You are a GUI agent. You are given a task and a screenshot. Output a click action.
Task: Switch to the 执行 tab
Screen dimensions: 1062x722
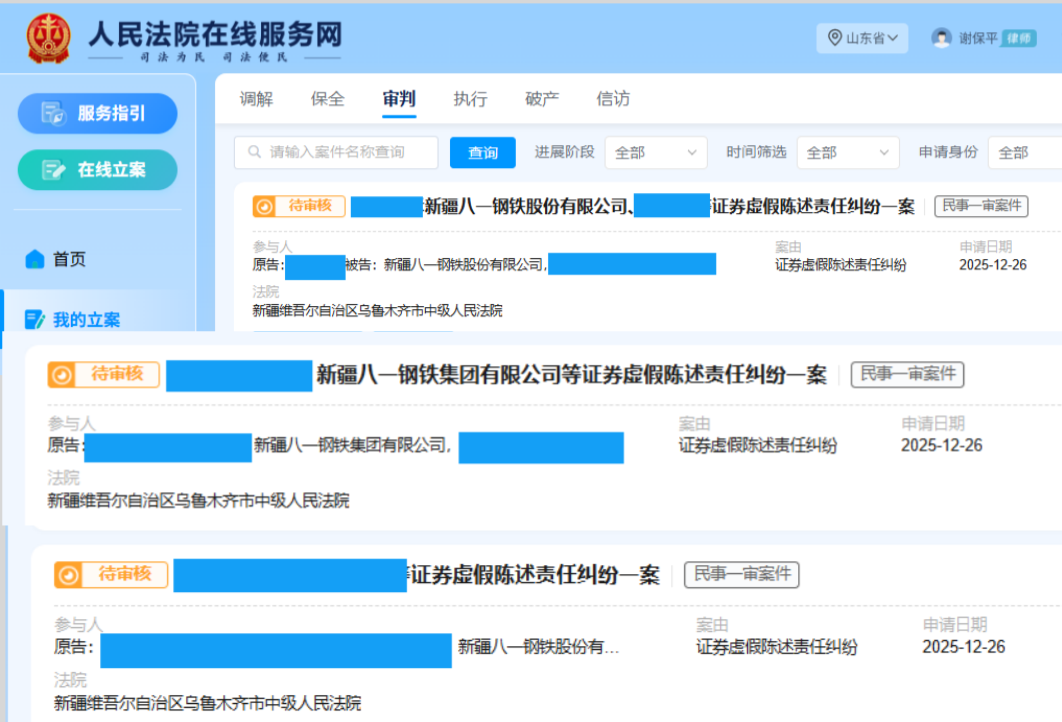pos(469,98)
